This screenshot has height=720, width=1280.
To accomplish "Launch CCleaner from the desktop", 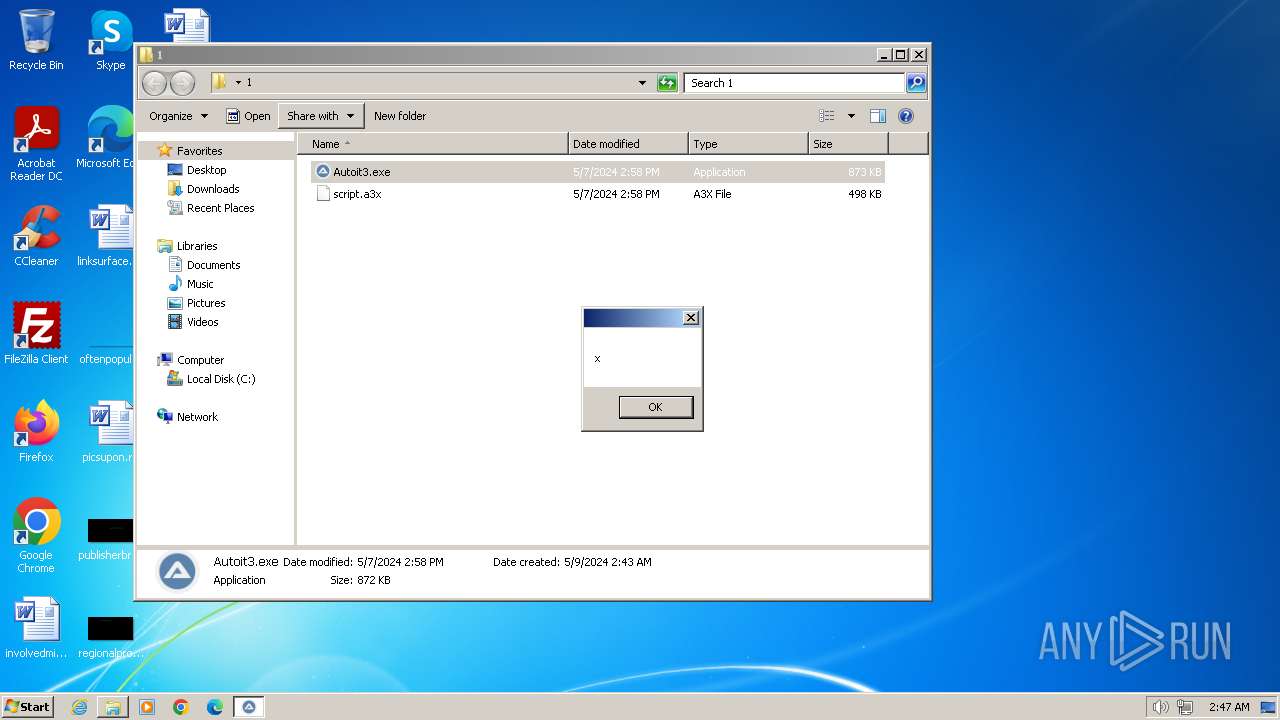I will coord(36,235).
